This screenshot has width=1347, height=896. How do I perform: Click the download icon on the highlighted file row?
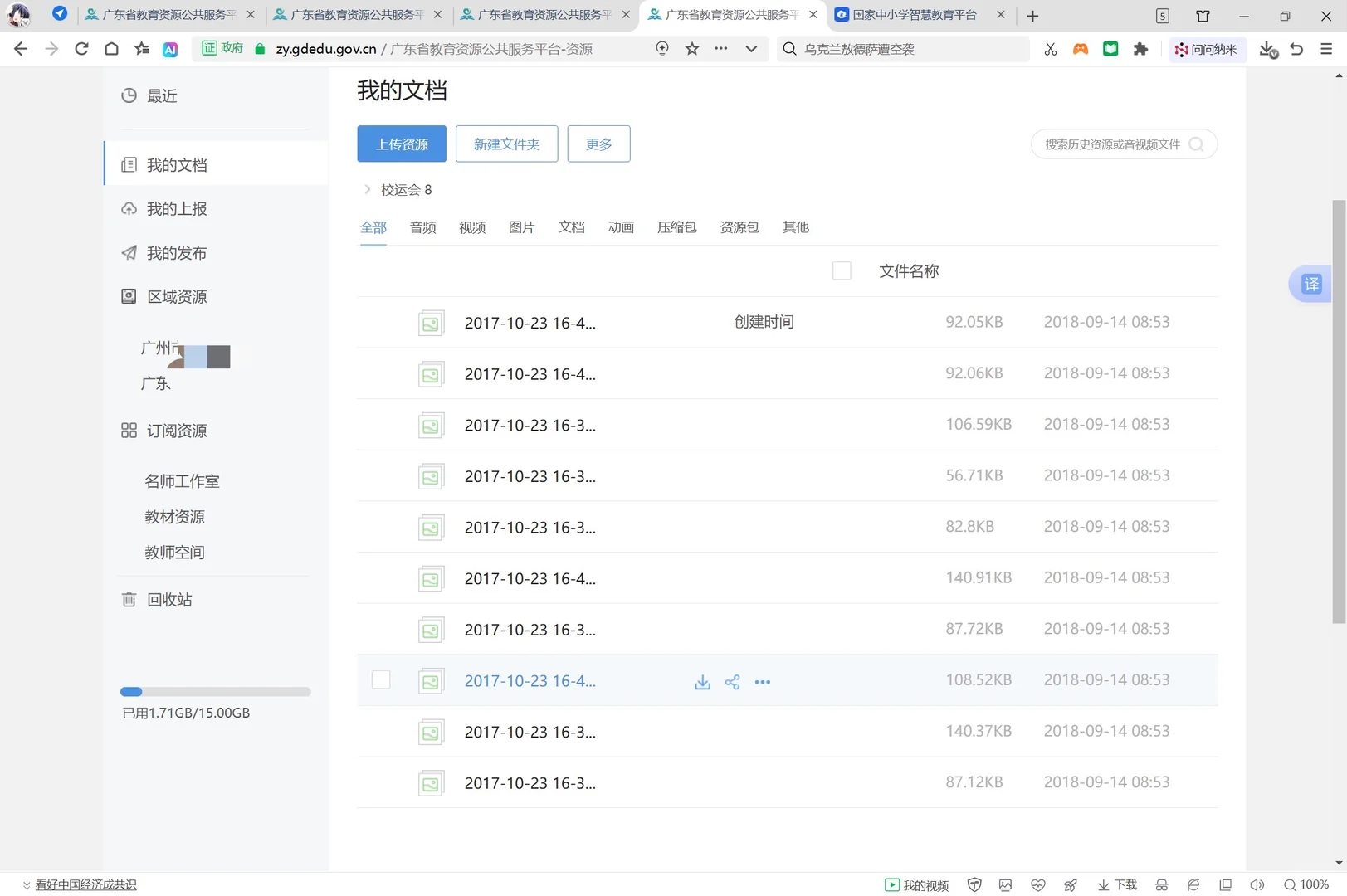point(702,681)
